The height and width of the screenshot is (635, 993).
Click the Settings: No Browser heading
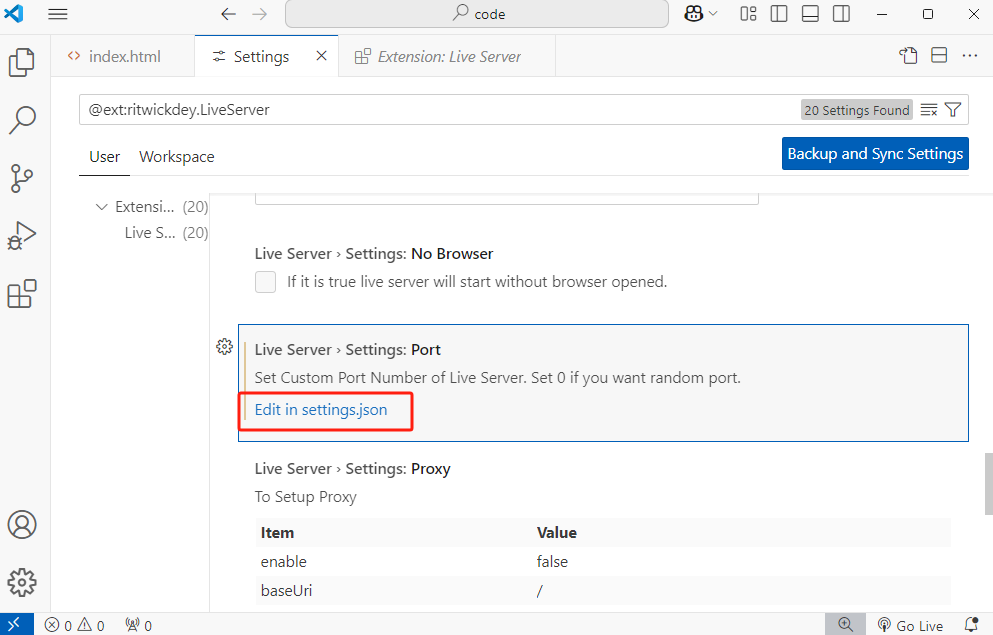coord(374,254)
